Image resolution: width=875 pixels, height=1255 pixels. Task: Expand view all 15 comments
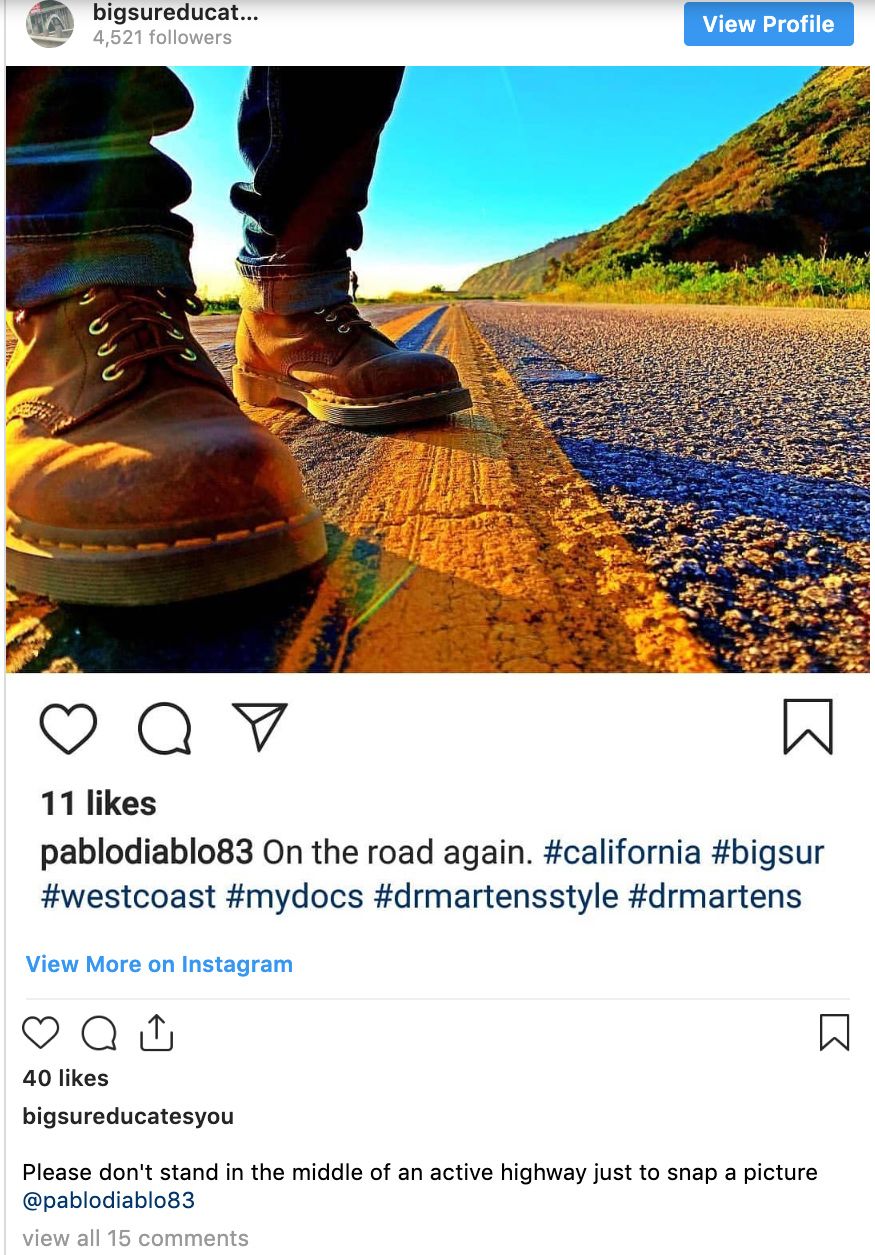click(x=135, y=1238)
